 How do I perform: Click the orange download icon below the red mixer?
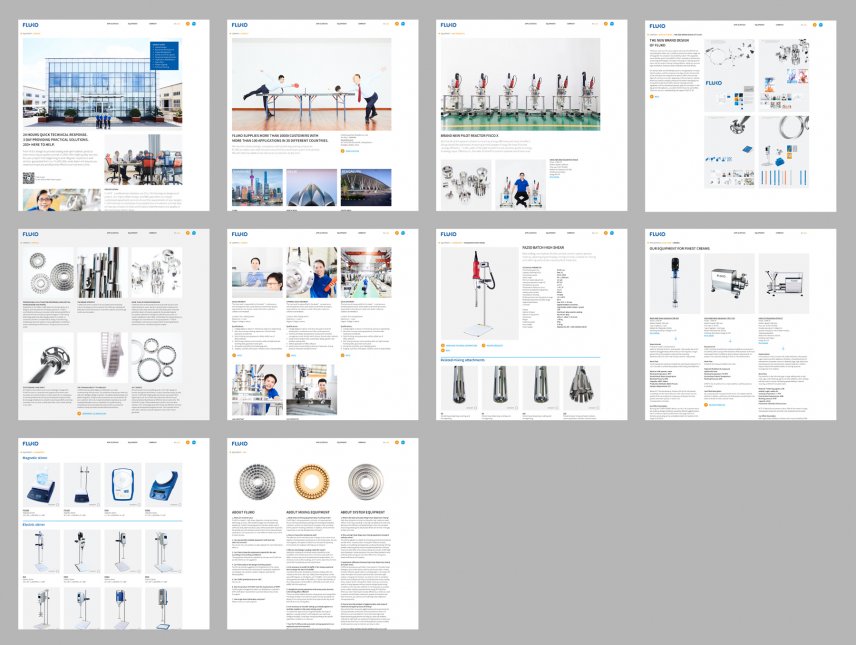point(443,345)
